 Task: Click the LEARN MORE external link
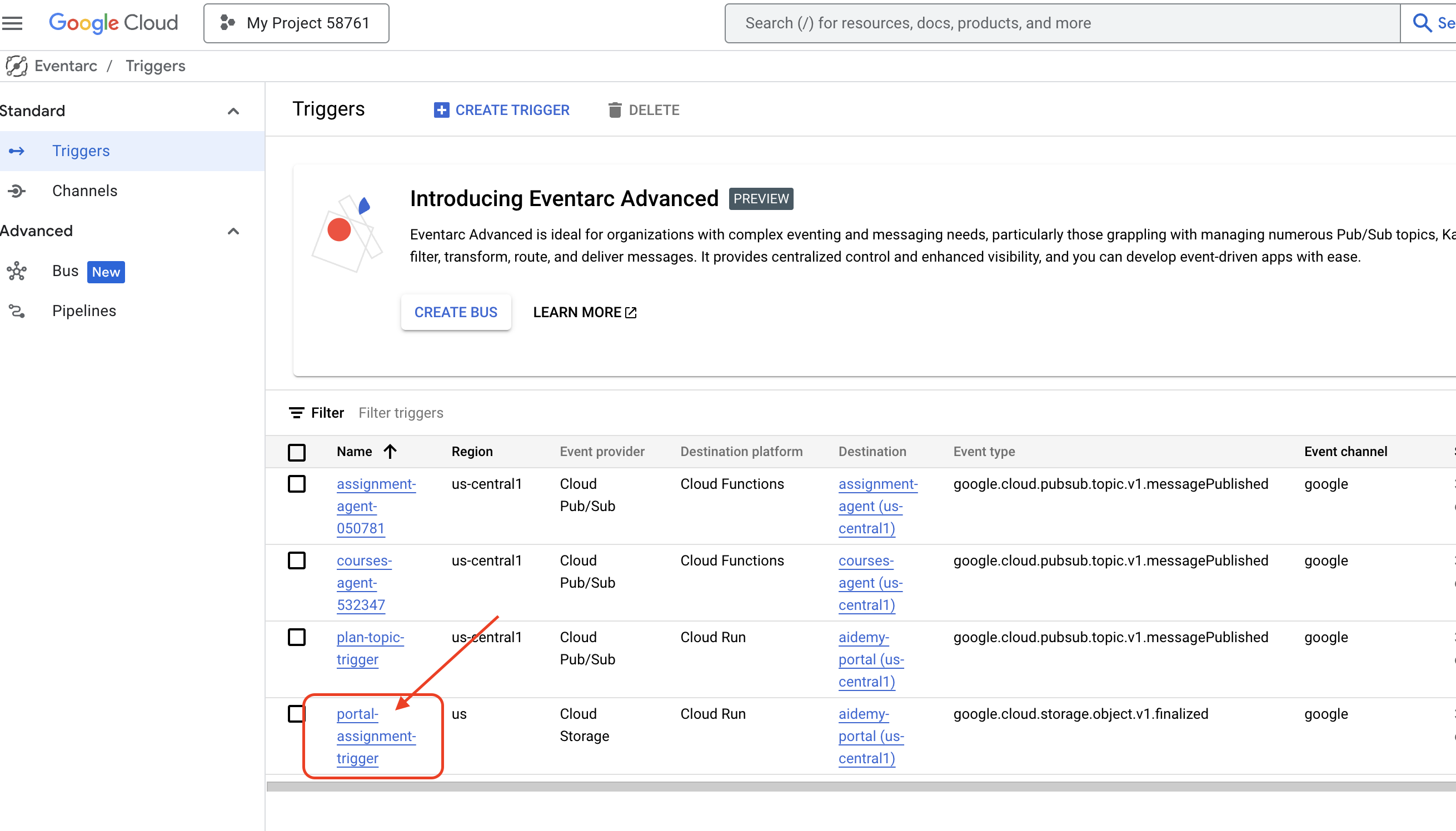[585, 313]
